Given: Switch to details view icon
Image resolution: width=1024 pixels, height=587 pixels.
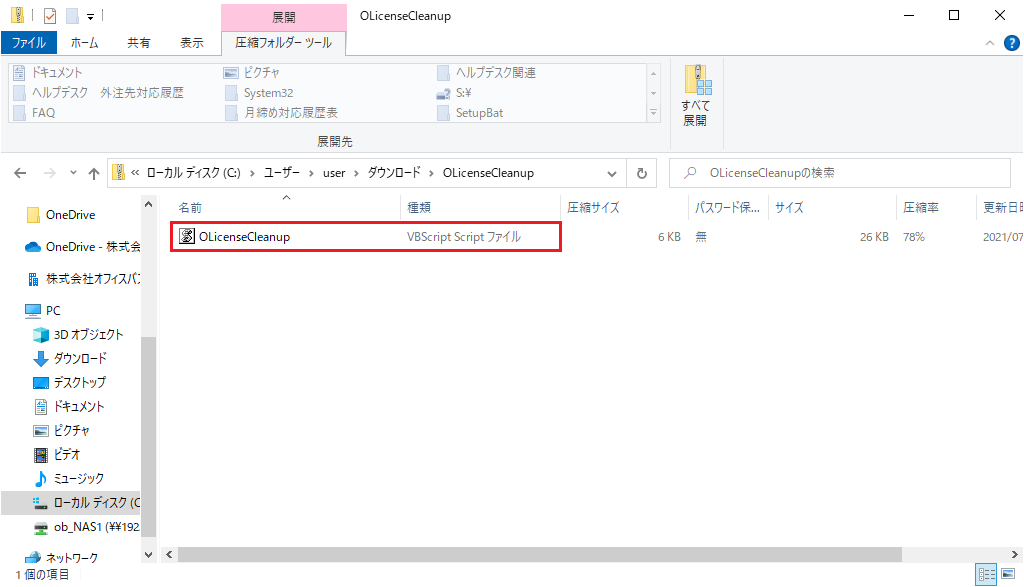Looking at the screenshot, I should tap(986, 574).
